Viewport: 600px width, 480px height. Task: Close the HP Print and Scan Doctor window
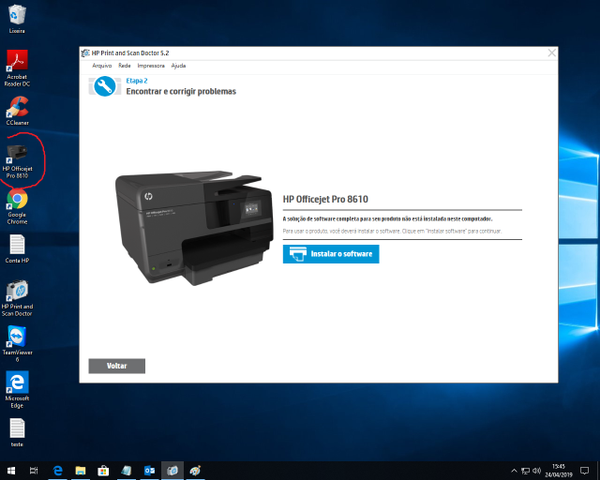click(551, 53)
